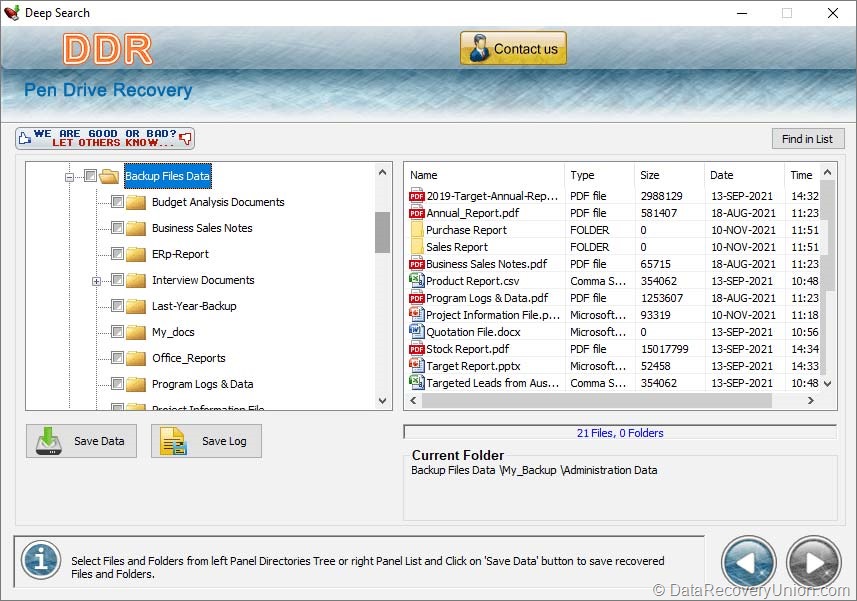Click 'We are good or bad?' feedback banner
The height and width of the screenshot is (601, 857).
[105, 138]
